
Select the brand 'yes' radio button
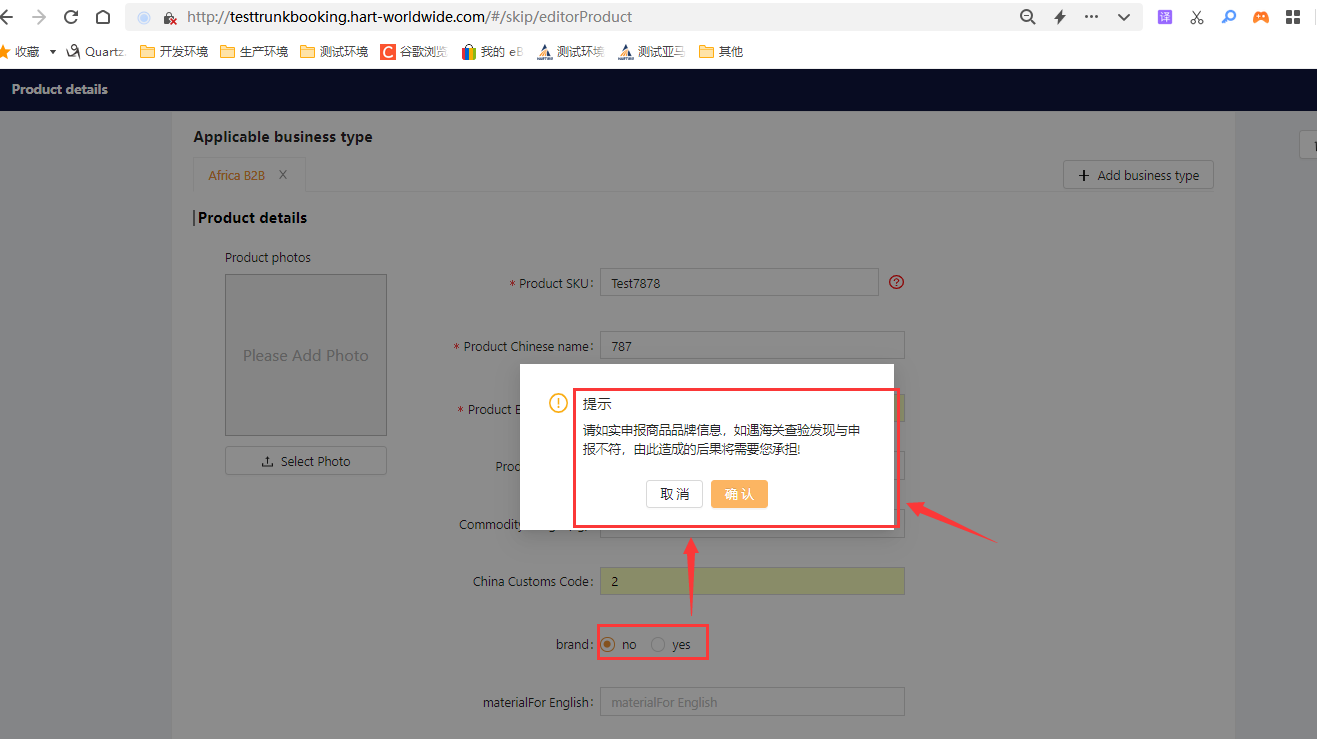[658, 644]
